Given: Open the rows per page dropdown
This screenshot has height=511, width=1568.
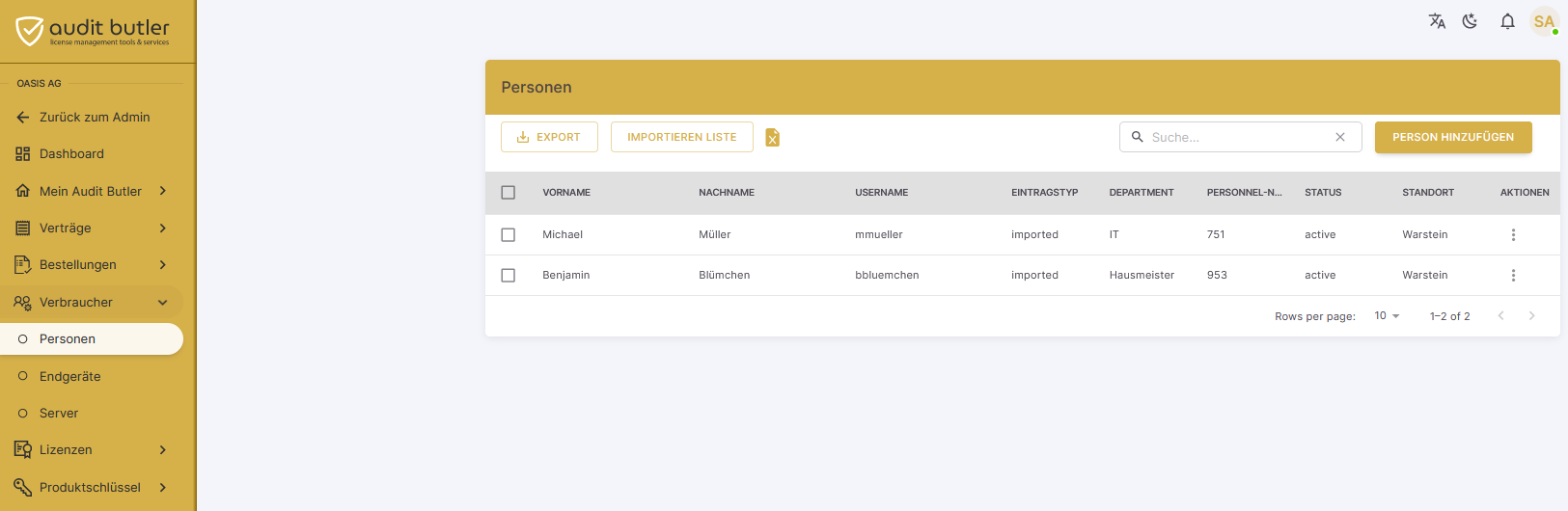Looking at the screenshot, I should pyautogui.click(x=1387, y=315).
